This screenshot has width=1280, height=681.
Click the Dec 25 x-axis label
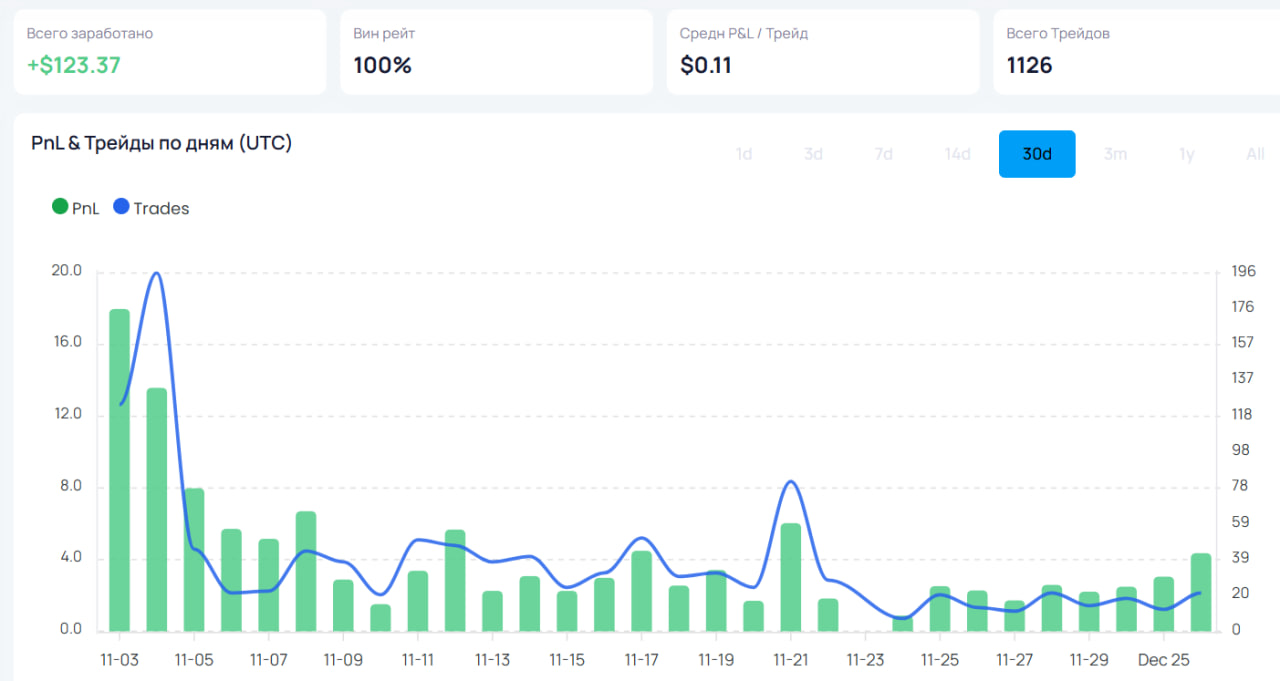tap(1164, 660)
